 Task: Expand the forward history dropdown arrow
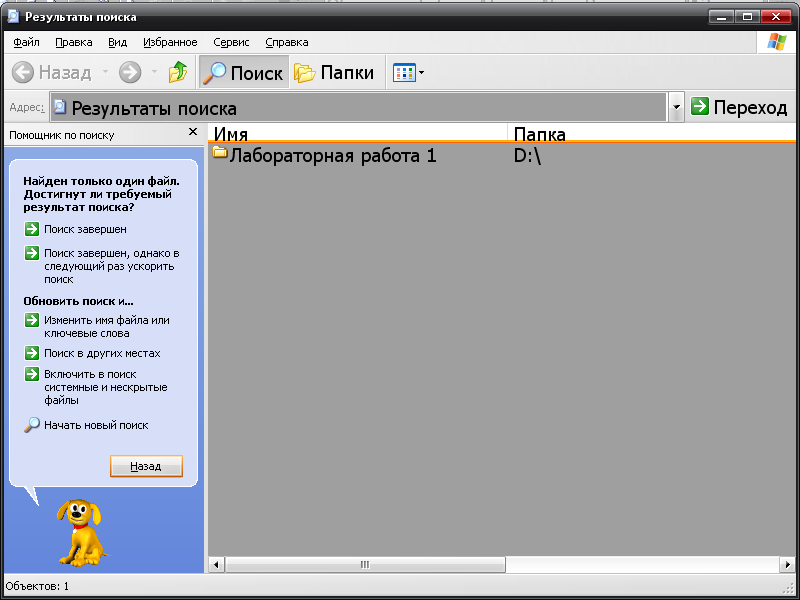coord(154,72)
